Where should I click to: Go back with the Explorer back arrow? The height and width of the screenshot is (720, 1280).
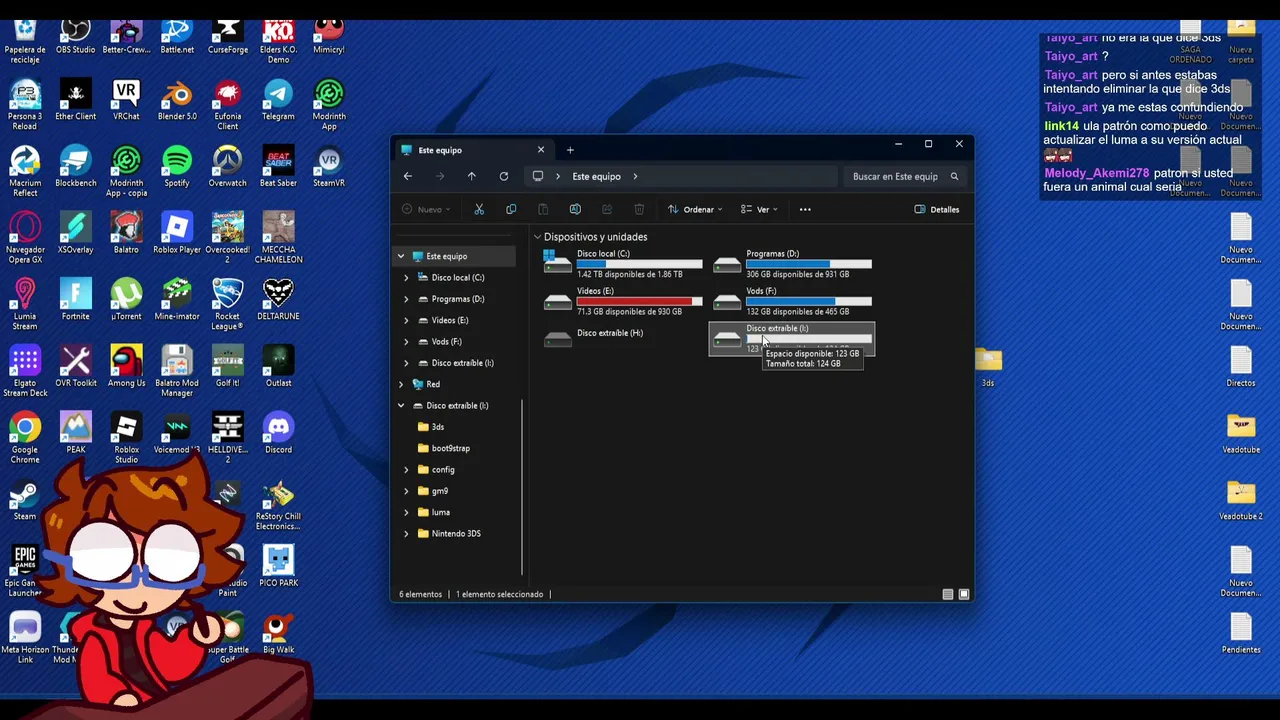408,176
